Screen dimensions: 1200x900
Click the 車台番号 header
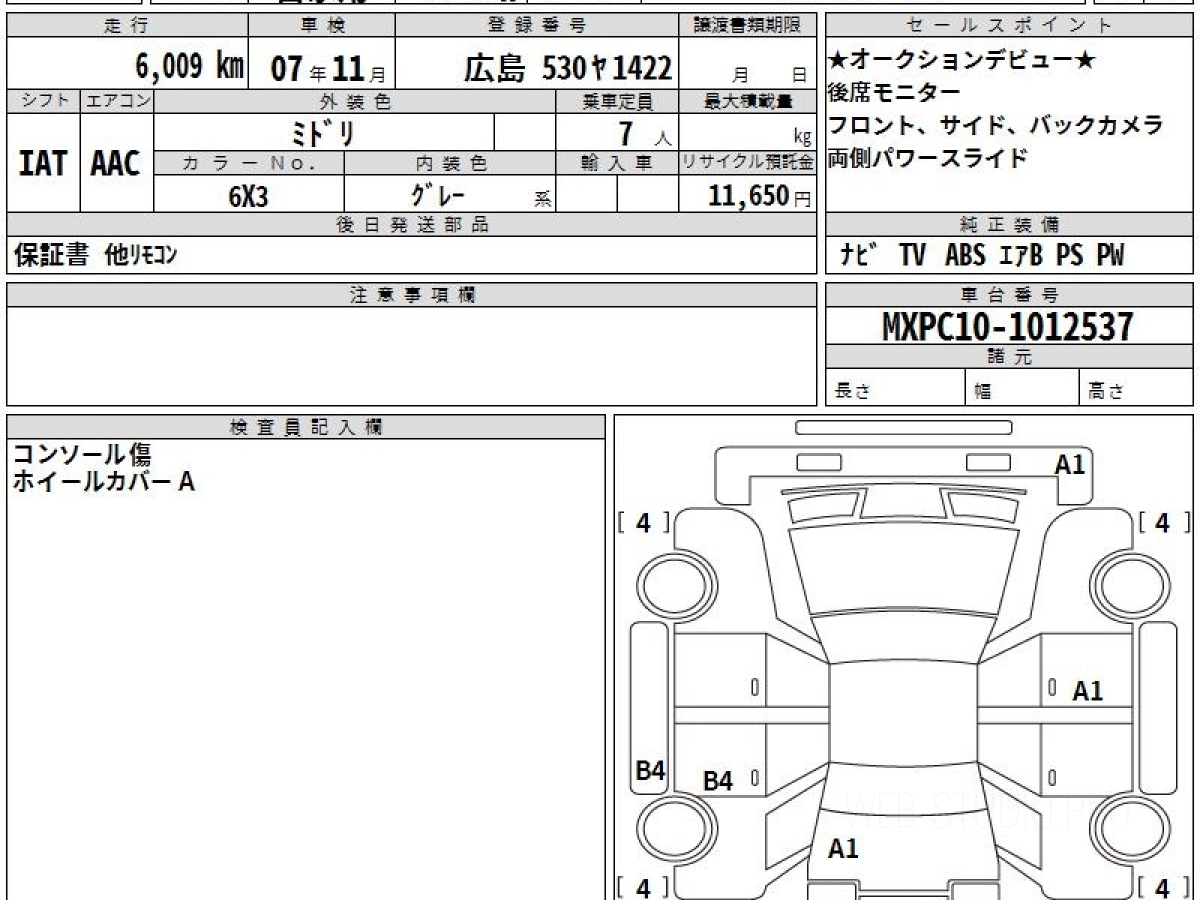pyautogui.click(x=1010, y=295)
